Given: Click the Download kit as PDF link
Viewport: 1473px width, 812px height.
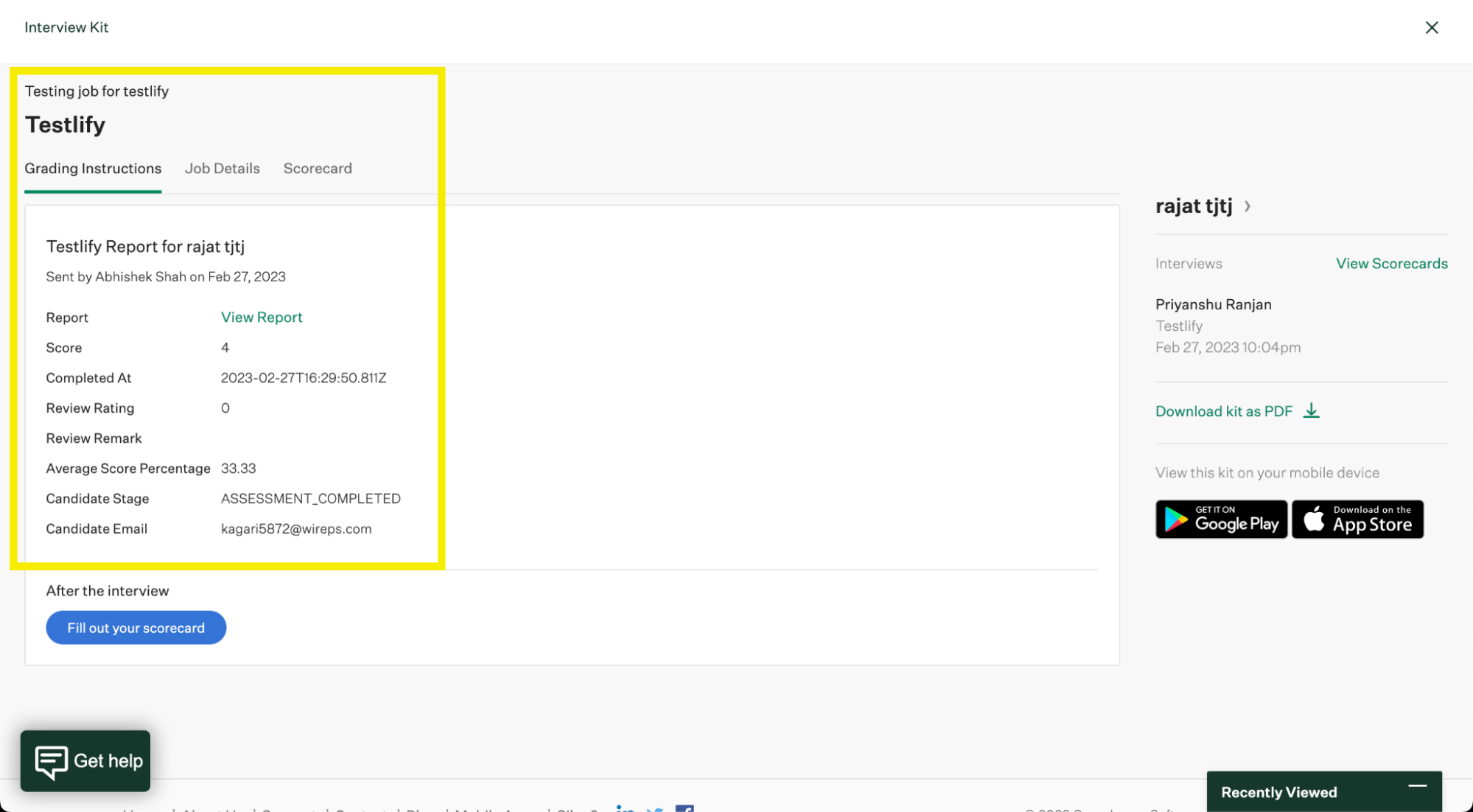Looking at the screenshot, I should click(x=1223, y=411).
